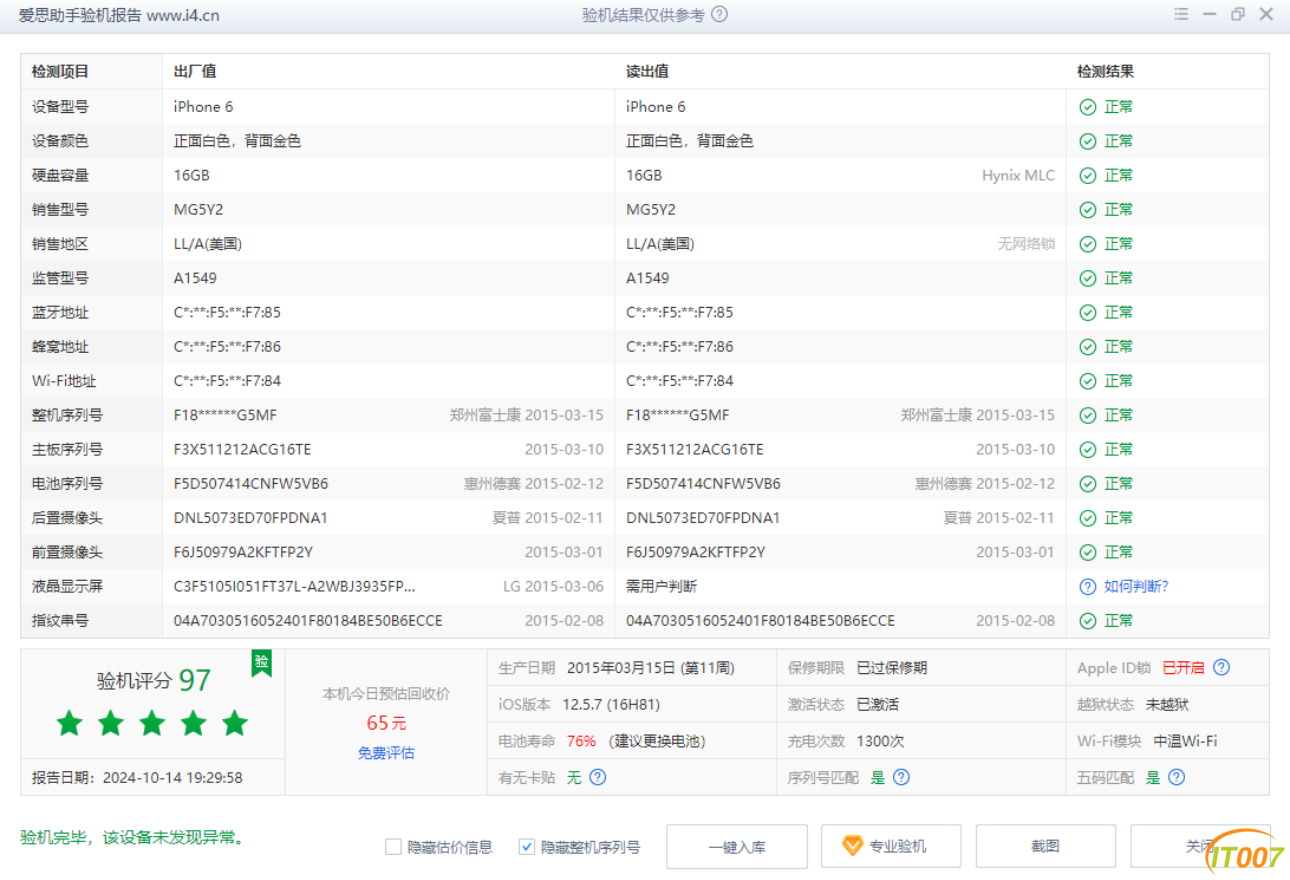Click the fifth green rating star
1290x880 pixels.
[235, 723]
